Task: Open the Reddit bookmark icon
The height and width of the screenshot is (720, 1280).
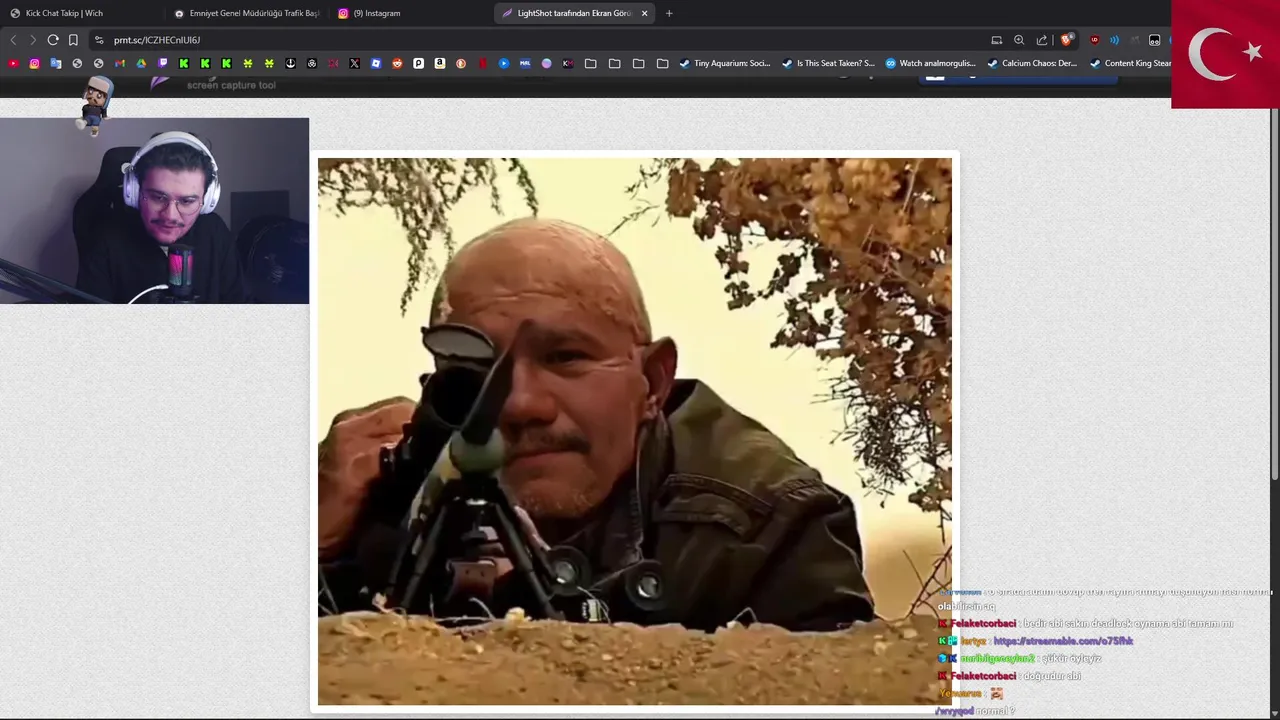Action: coord(397,63)
